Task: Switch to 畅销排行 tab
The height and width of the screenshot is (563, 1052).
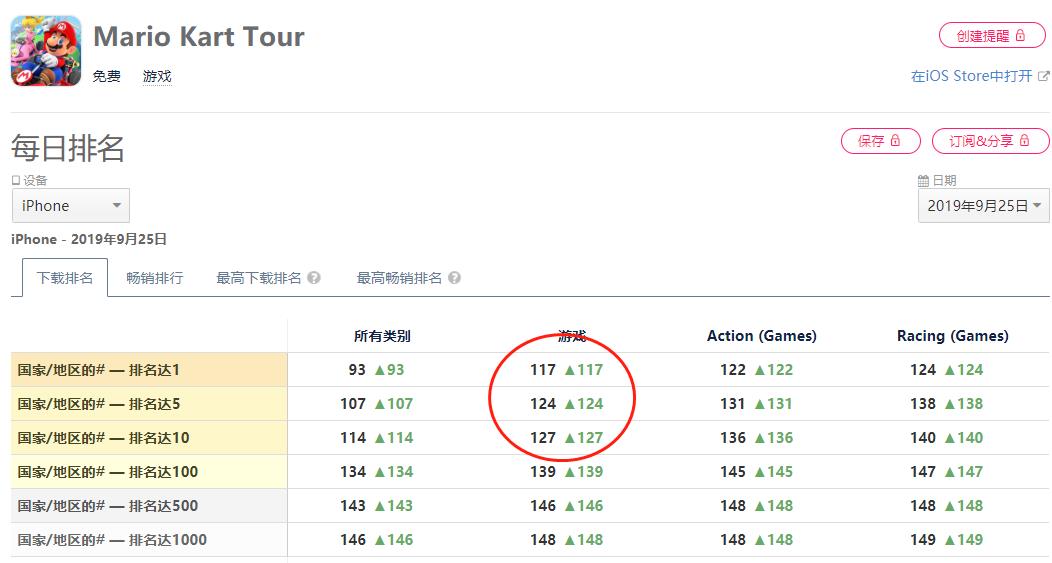Action: pos(154,278)
